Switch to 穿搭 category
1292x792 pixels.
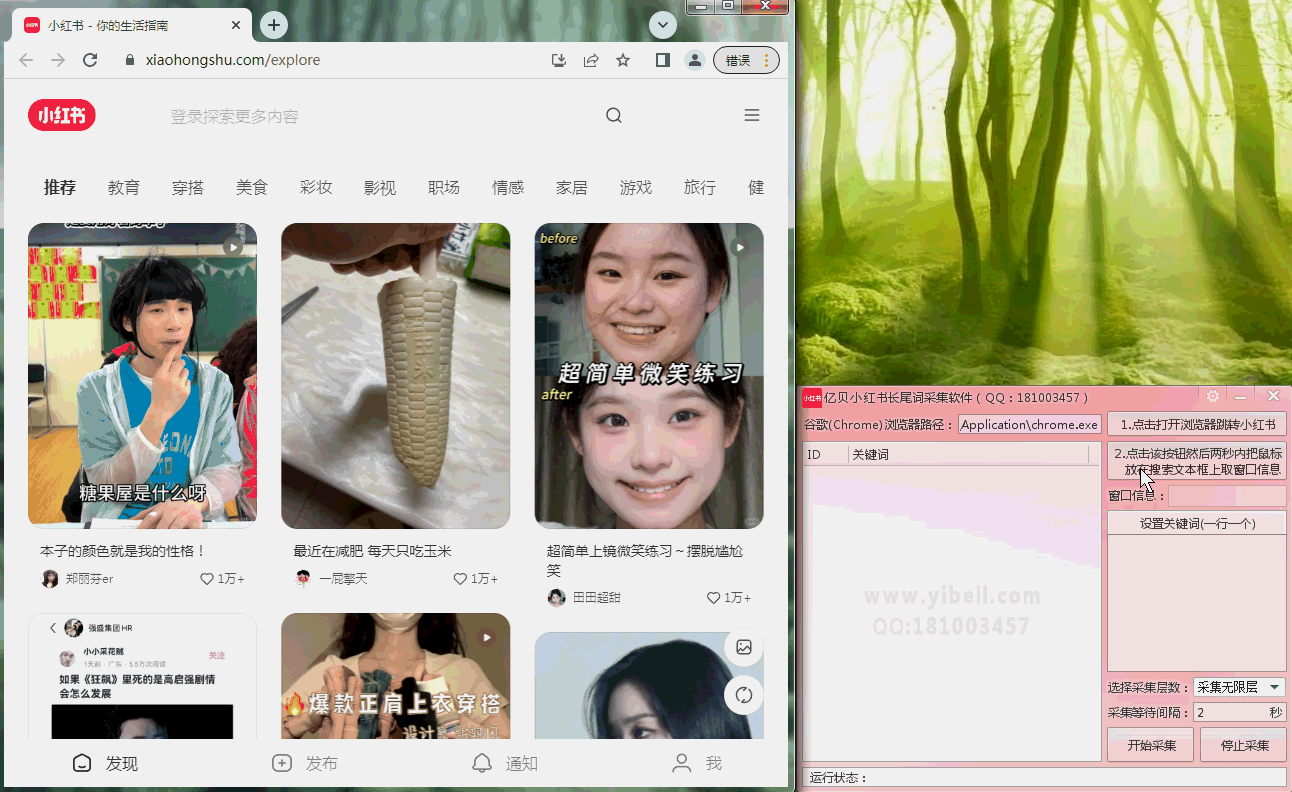click(x=188, y=187)
